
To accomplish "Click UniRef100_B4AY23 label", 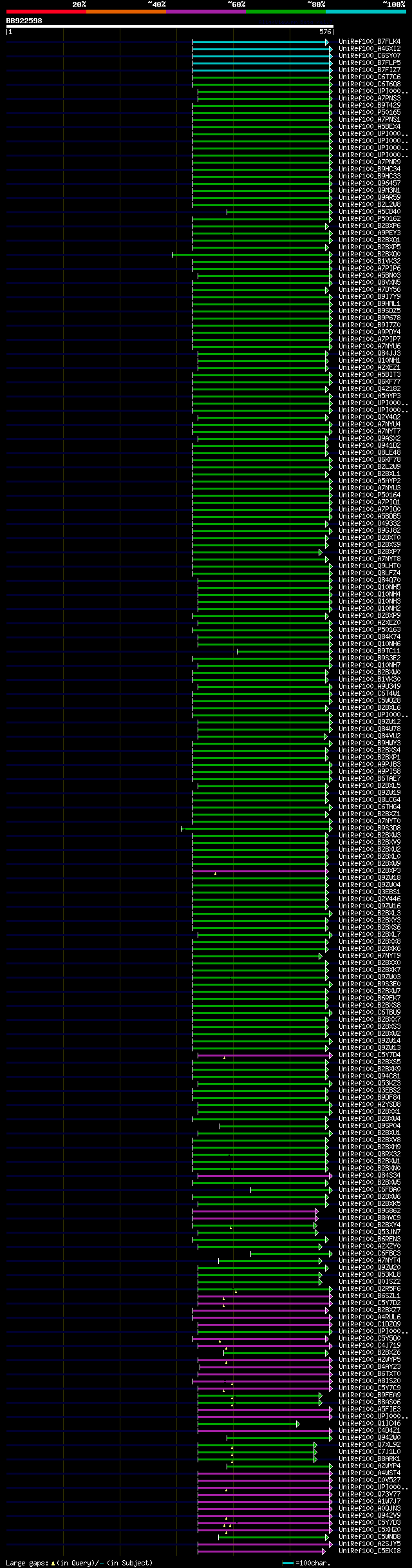I will (370, 1367).
